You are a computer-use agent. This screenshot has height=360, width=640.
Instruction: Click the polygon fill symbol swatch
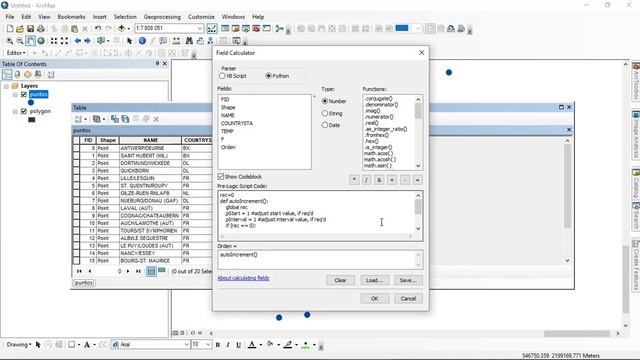31,120
